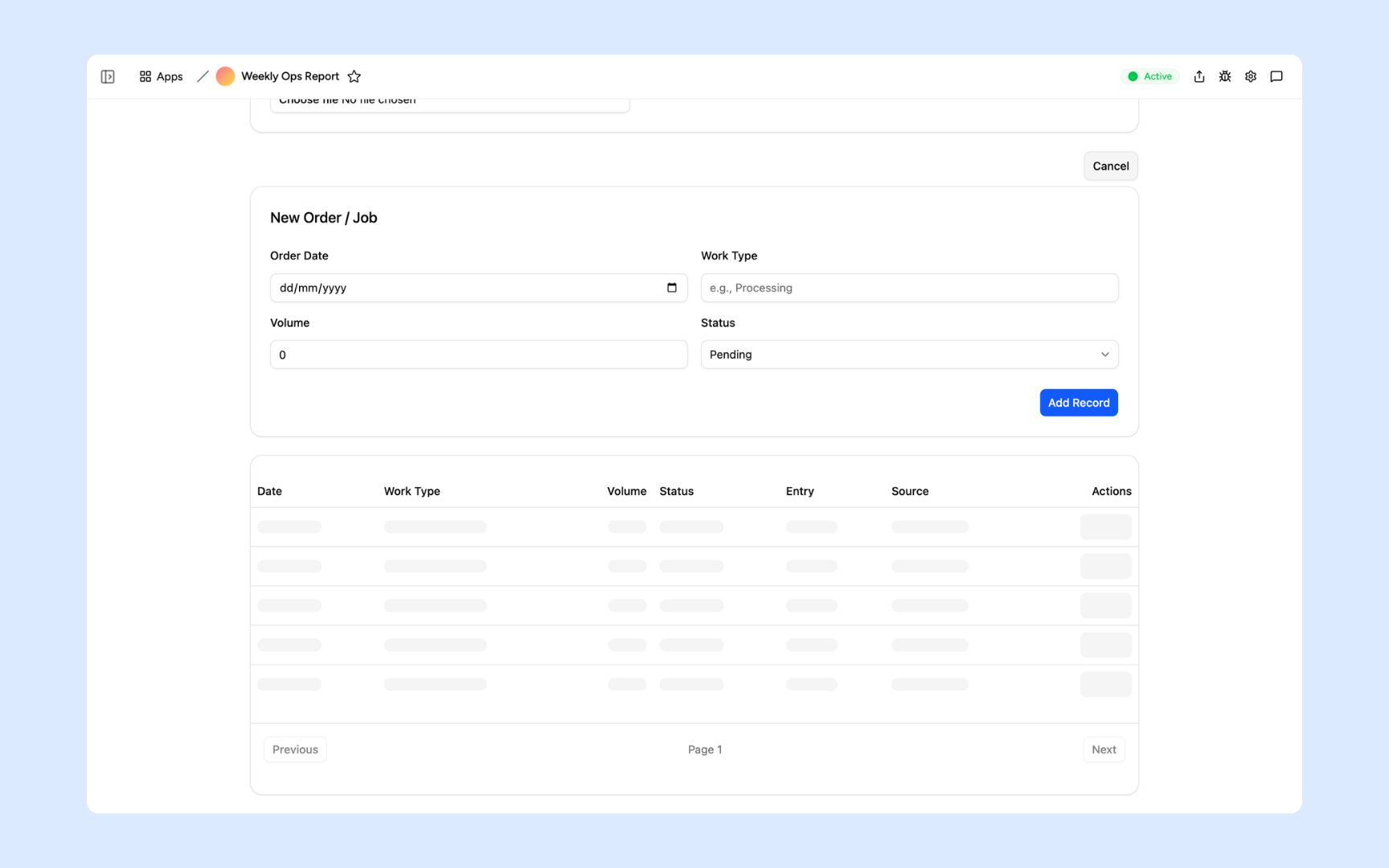Click the Add Record button
The width and height of the screenshot is (1389, 868).
click(x=1079, y=403)
